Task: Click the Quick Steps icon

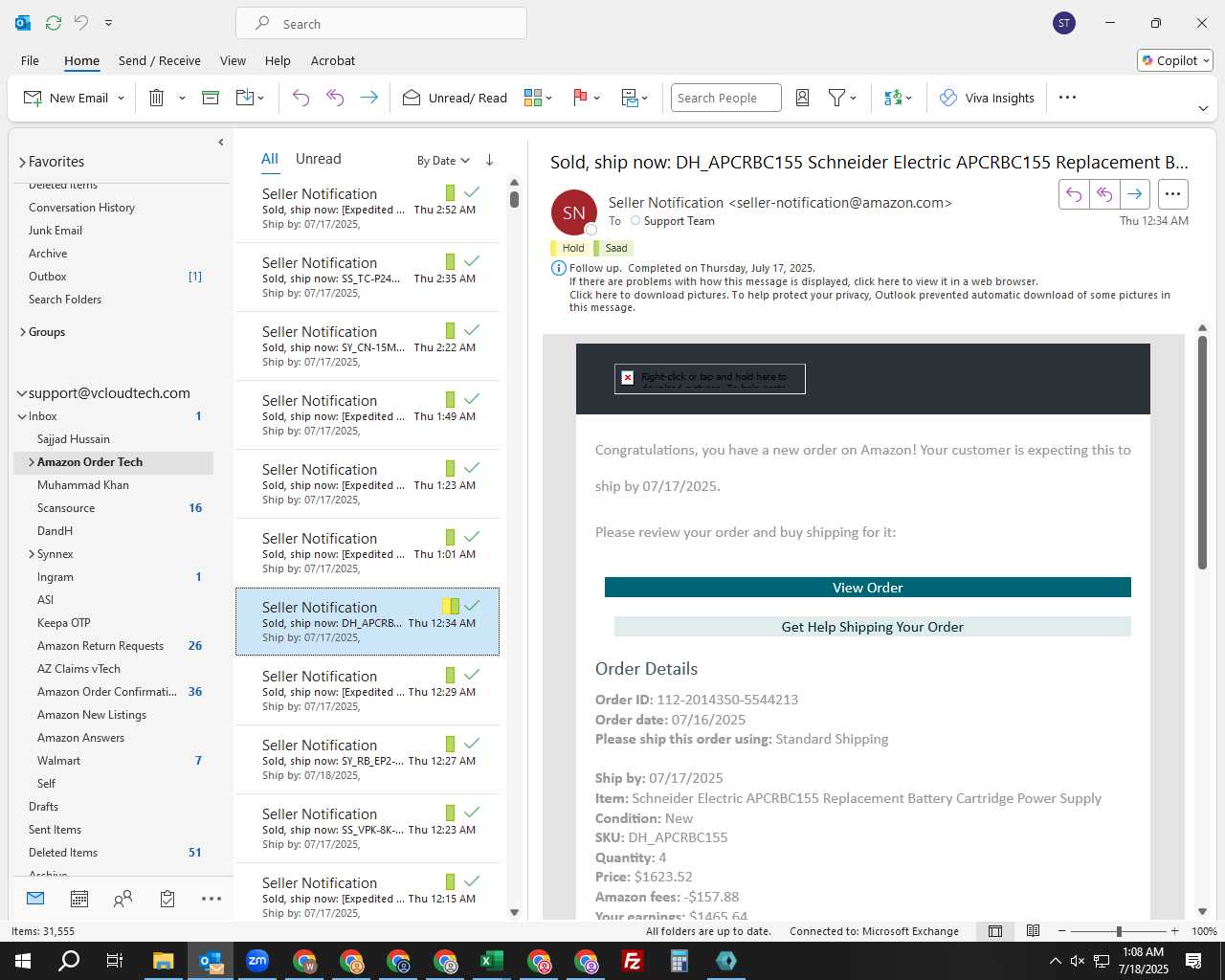Action: (630, 98)
